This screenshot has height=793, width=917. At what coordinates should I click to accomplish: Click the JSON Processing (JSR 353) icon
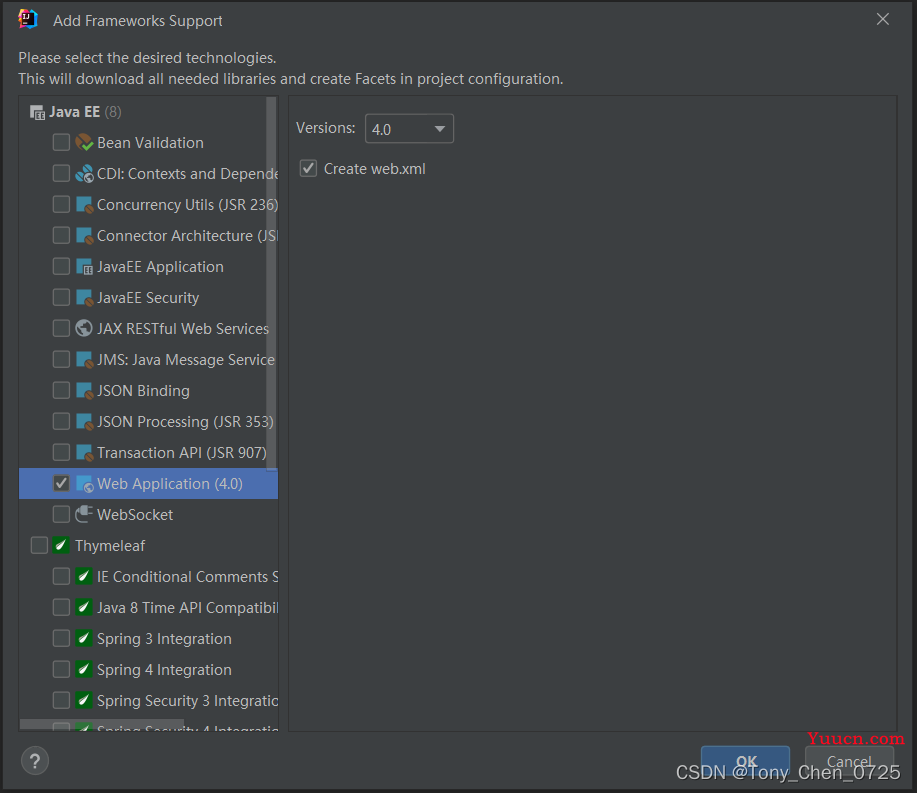click(x=84, y=421)
